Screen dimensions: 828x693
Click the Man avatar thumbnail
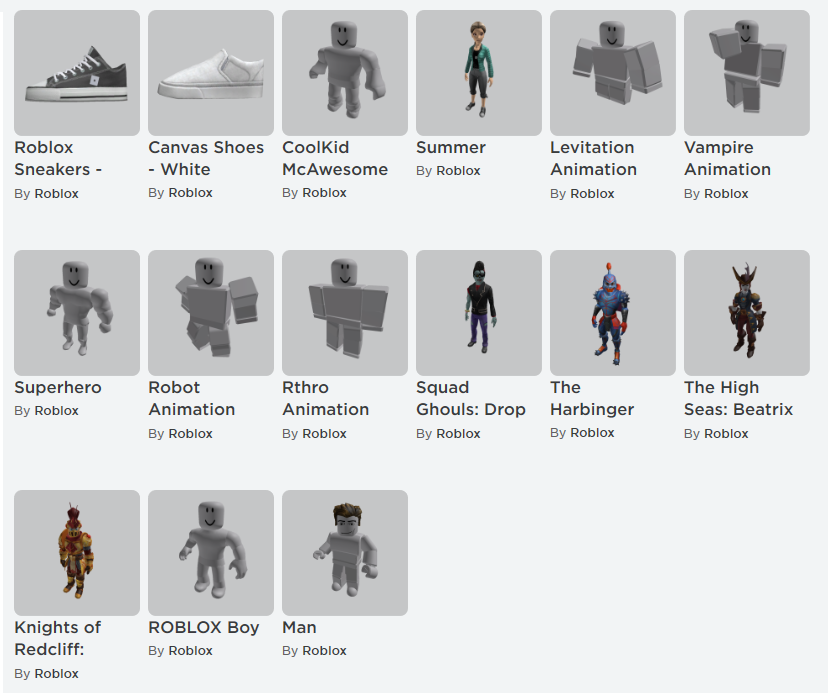tap(345, 553)
